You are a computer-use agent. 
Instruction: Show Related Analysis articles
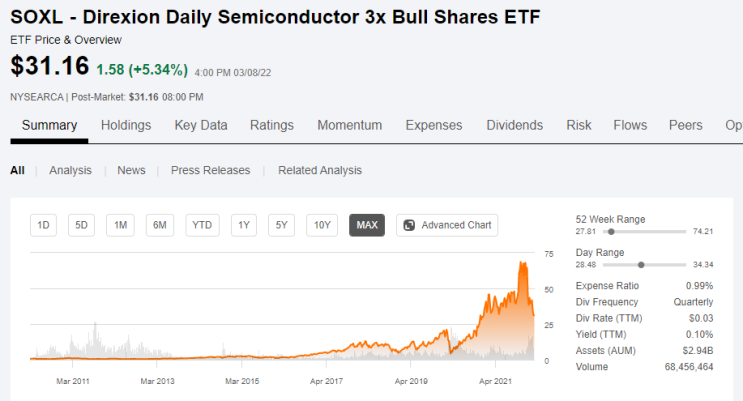(x=320, y=170)
